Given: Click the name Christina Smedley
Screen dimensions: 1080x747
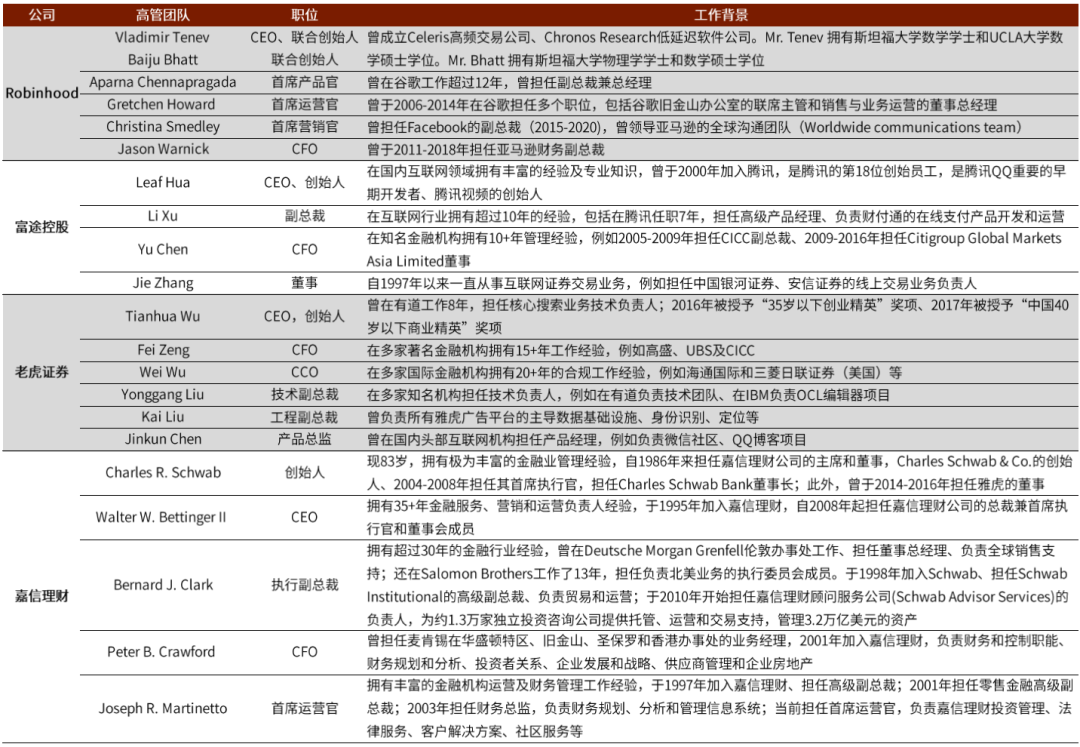Looking at the screenshot, I should 163,127.
